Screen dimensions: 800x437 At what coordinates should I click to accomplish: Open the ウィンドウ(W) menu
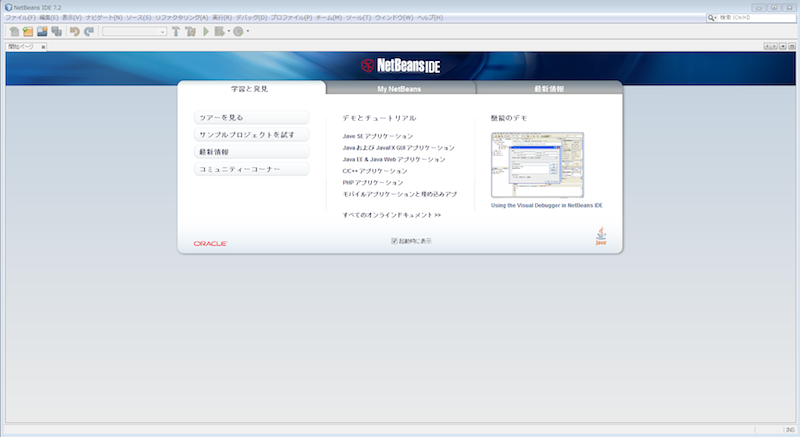point(394,17)
